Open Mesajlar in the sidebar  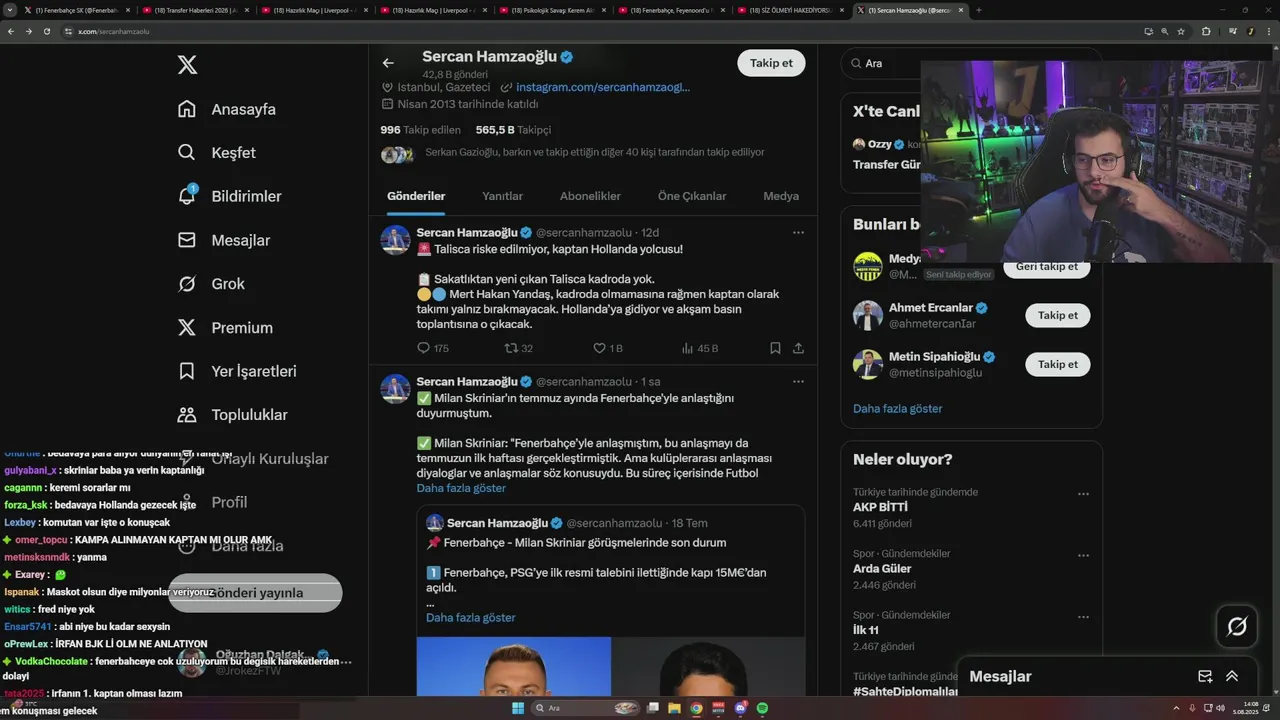[x=224, y=240]
